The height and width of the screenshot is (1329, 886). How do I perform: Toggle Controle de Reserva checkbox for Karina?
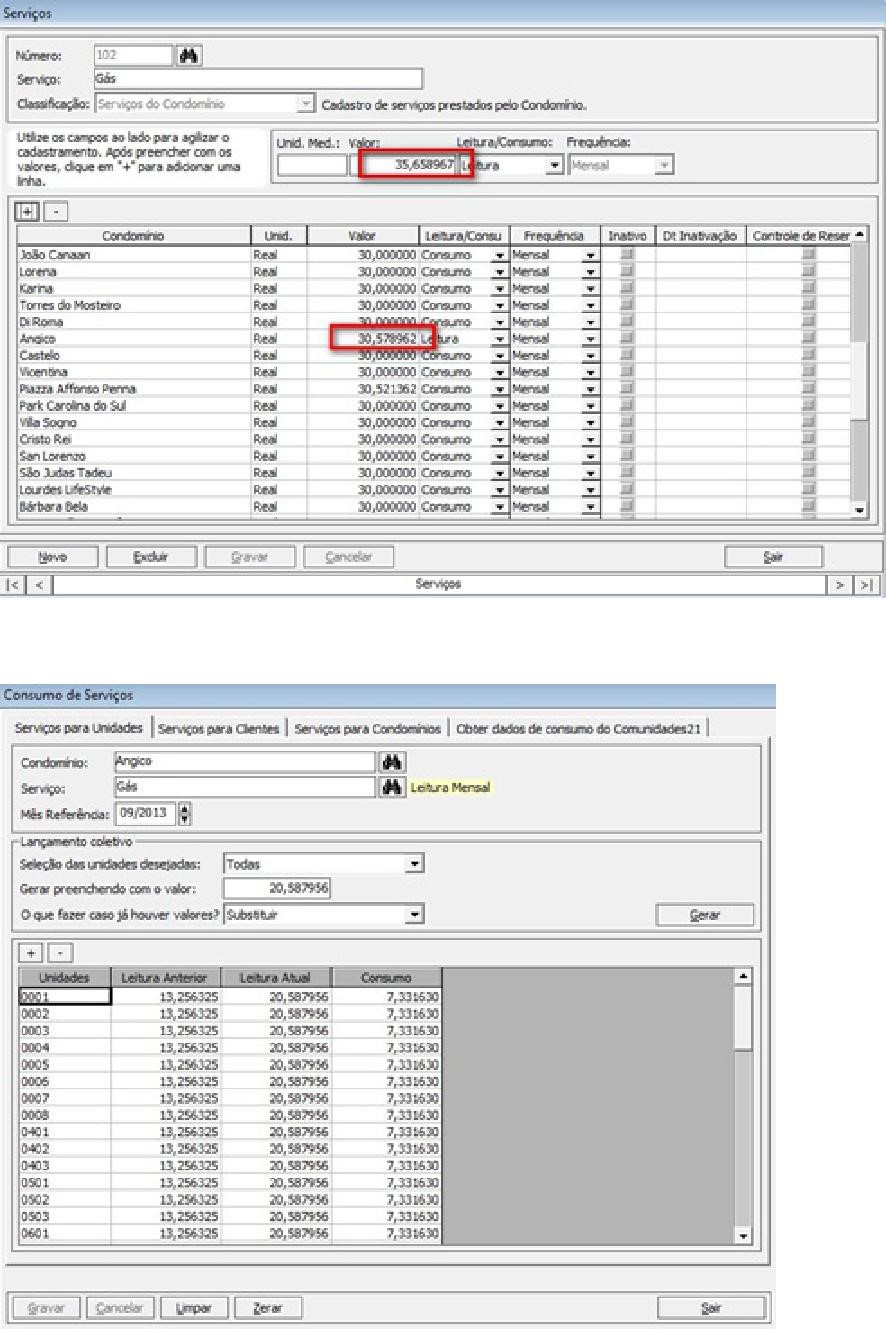(808, 289)
